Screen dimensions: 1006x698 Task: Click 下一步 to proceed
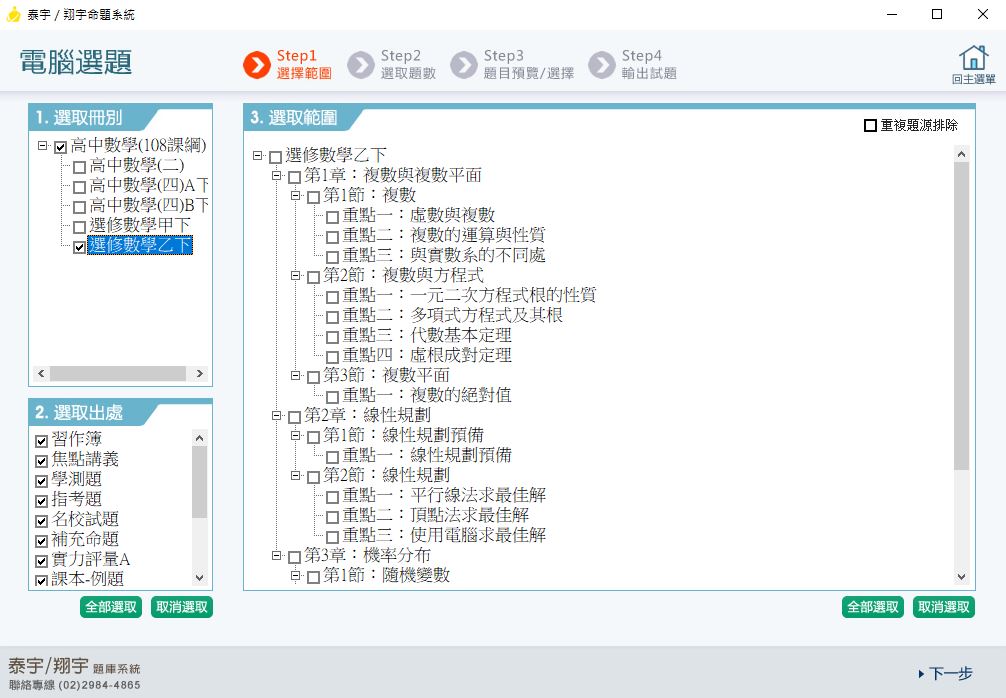(945, 674)
